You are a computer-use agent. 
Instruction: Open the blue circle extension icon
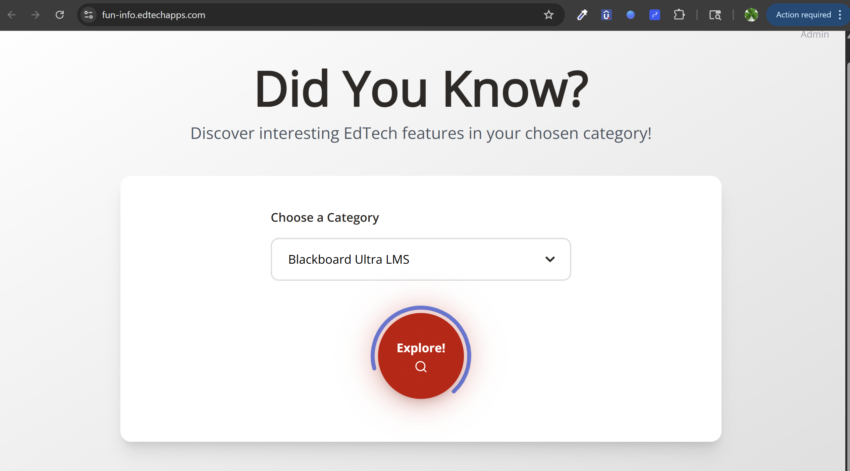click(630, 15)
